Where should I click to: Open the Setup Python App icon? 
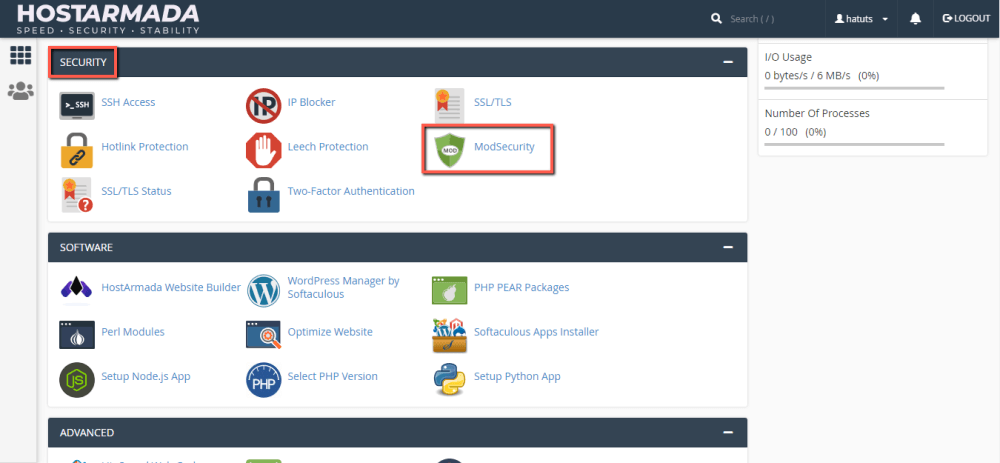click(450, 380)
